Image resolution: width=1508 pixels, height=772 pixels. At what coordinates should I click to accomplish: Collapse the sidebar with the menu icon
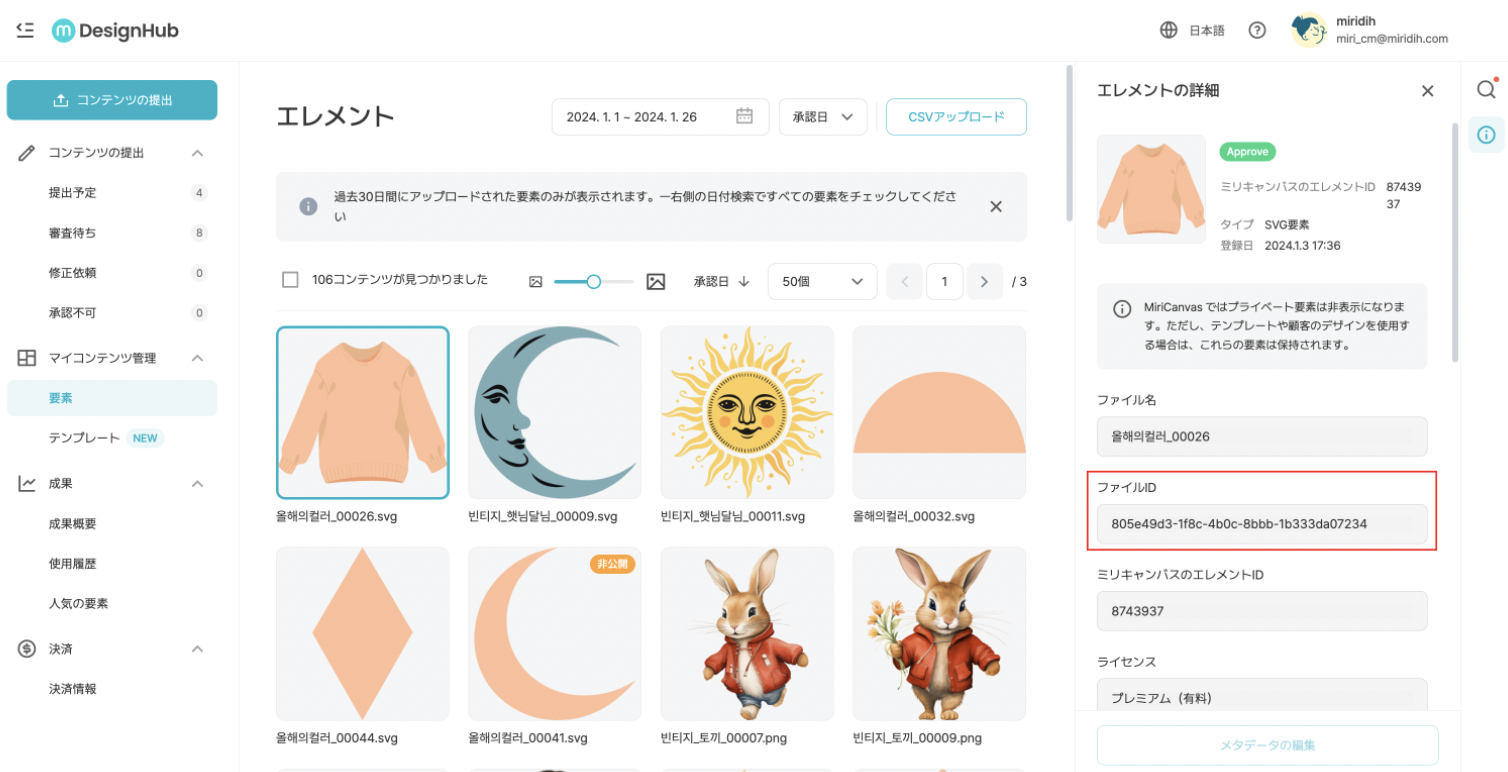25,30
